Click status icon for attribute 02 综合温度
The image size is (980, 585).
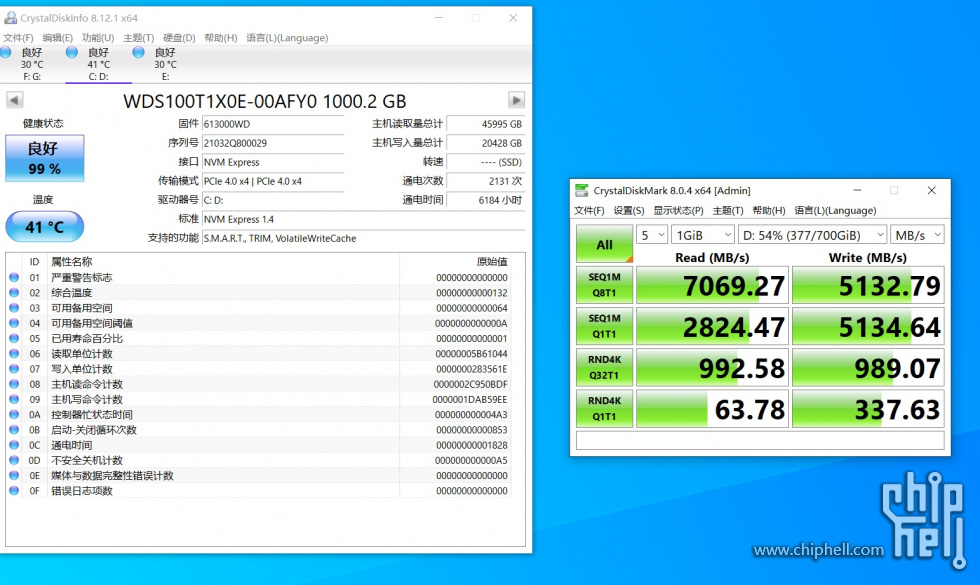click(x=14, y=292)
